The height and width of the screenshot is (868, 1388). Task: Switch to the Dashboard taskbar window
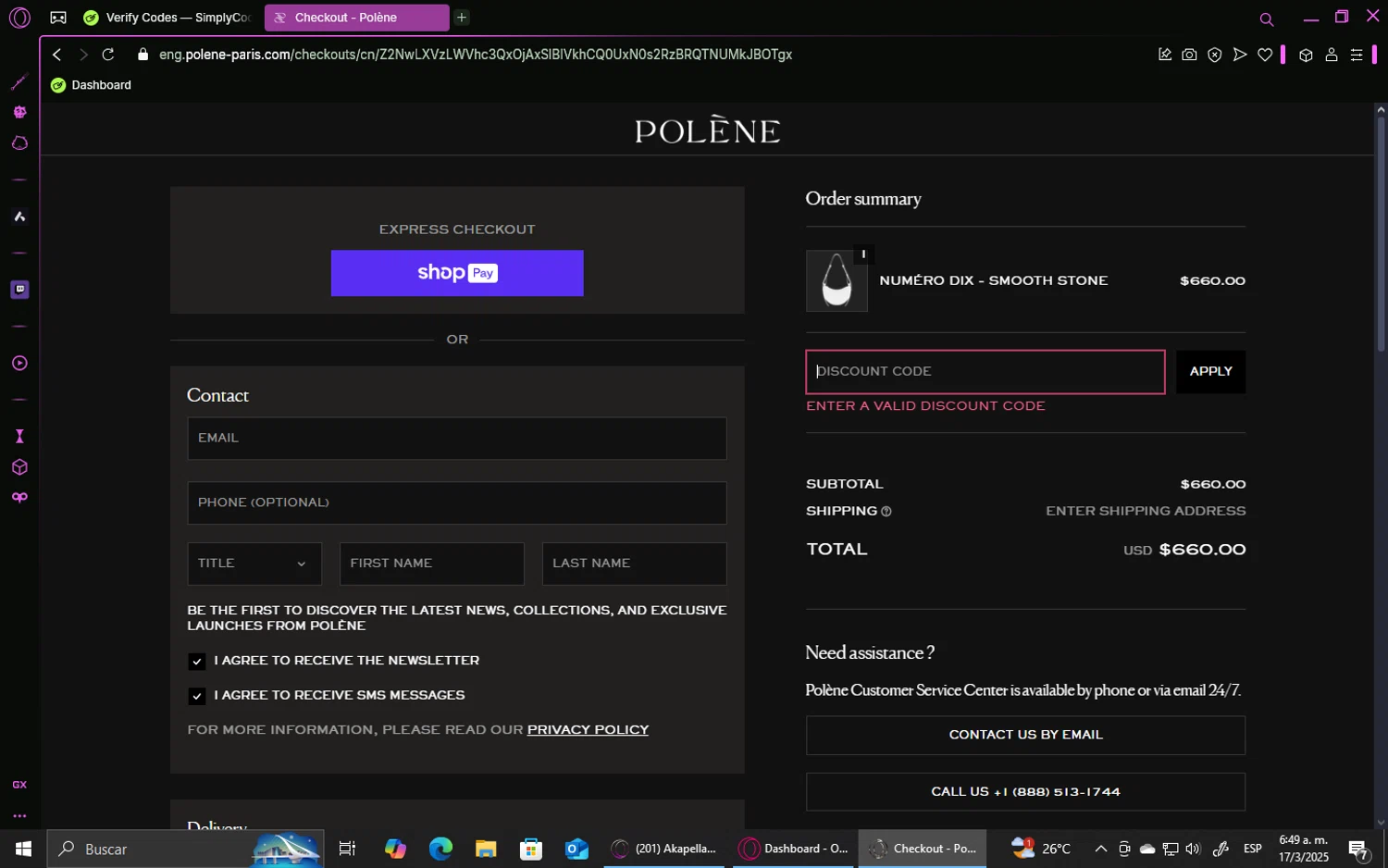pyautogui.click(x=794, y=849)
